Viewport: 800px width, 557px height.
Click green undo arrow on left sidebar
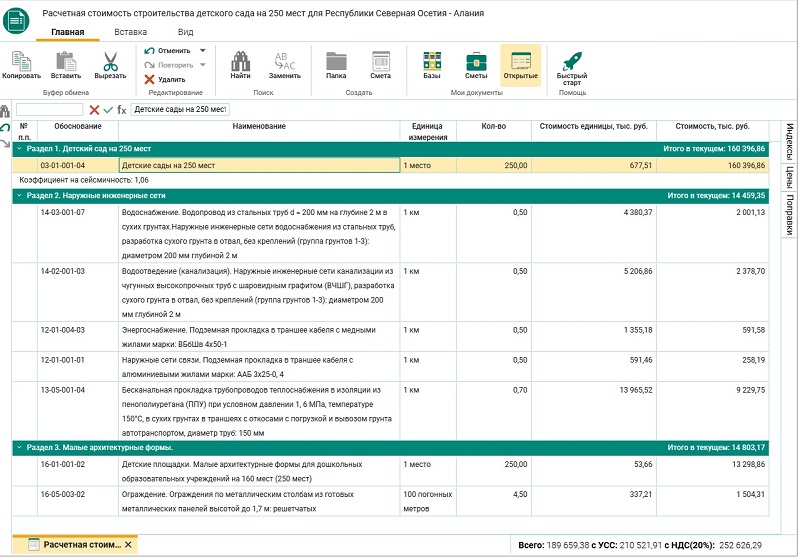(5, 128)
